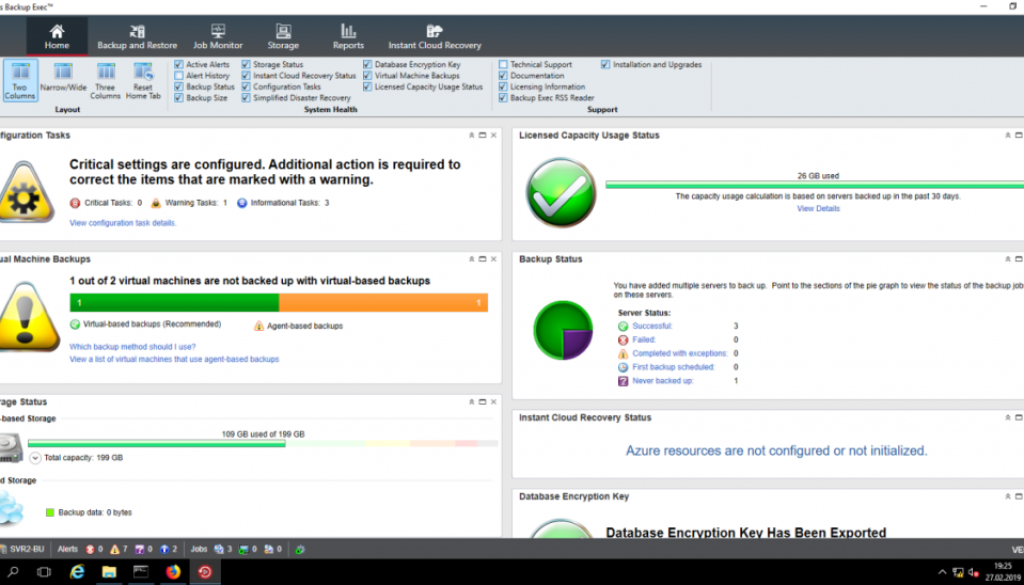
Task: Click Azure resources not configured message
Action: tap(776, 451)
